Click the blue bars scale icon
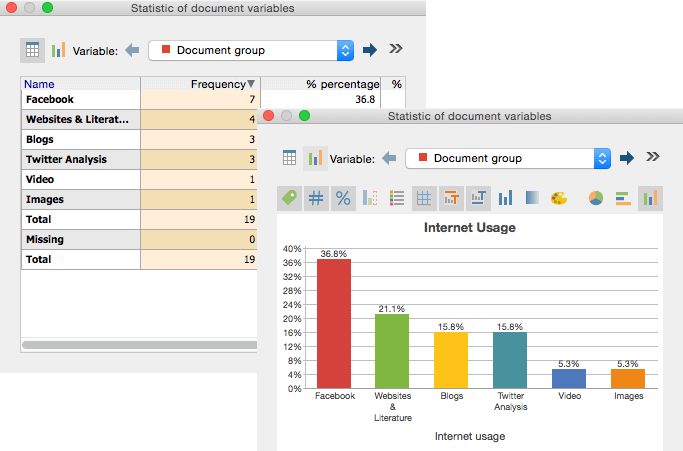 505,198
